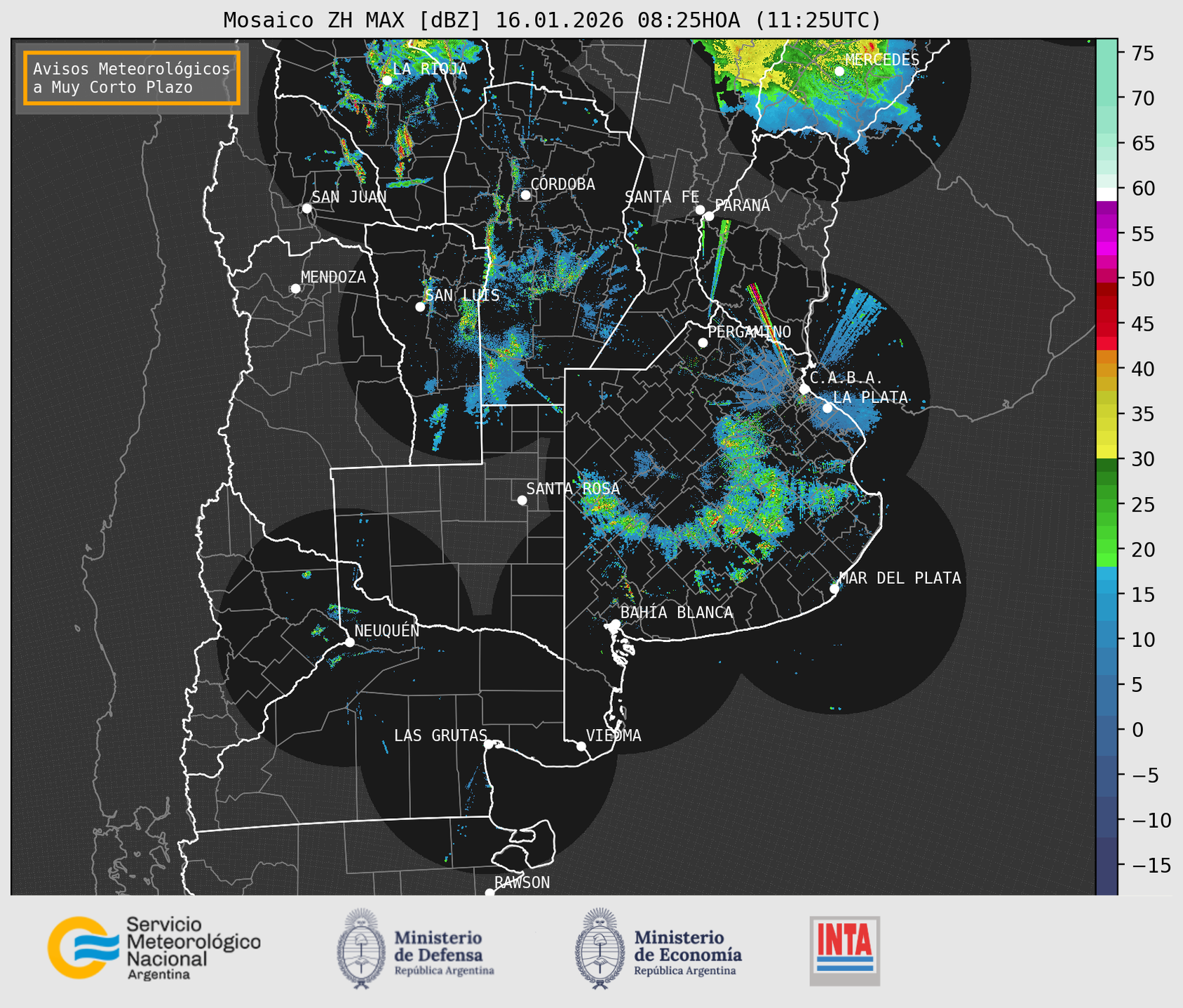
Task: Click the NEUQUÉN label
Action: [387, 630]
